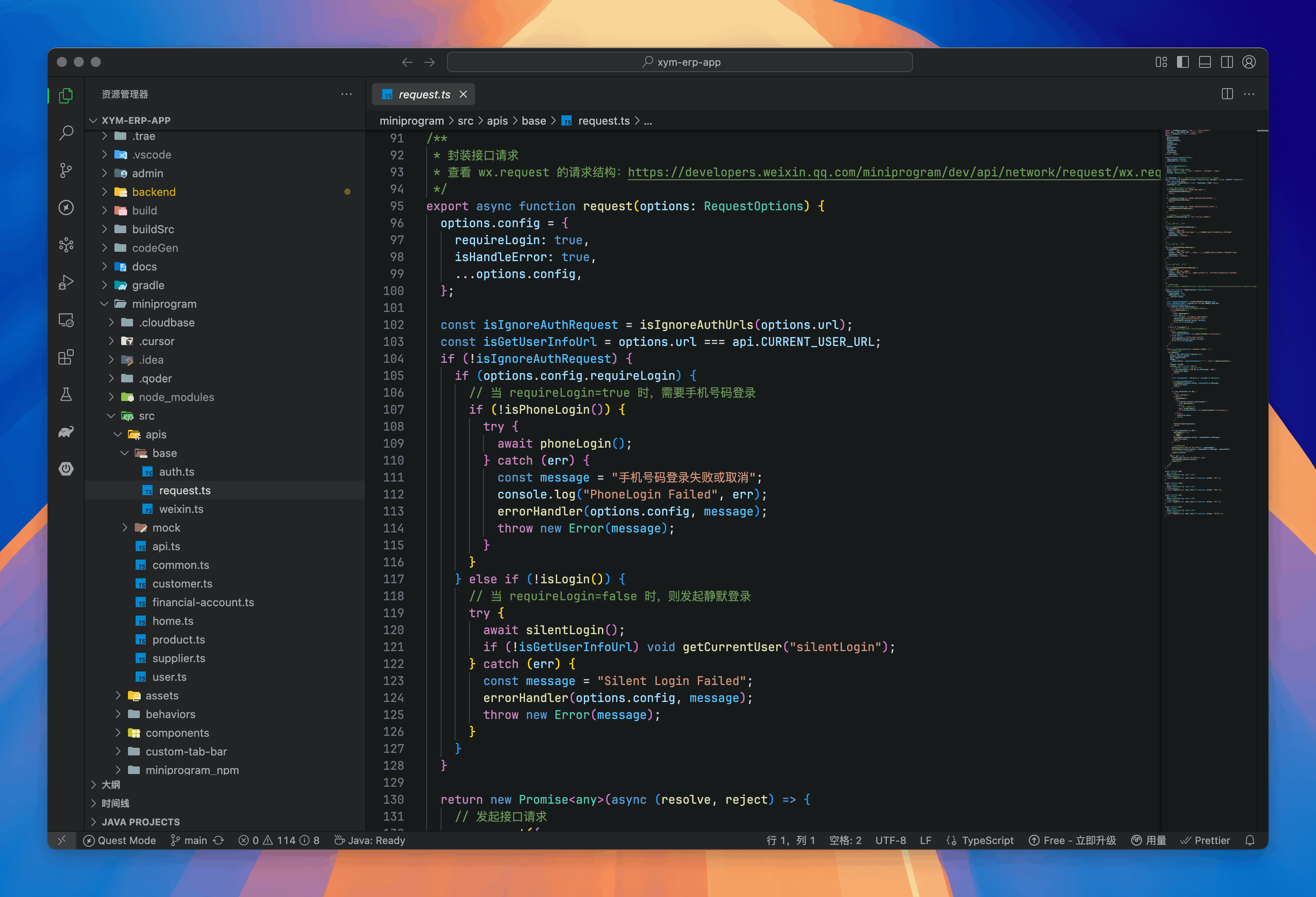The width and height of the screenshot is (1316, 897).
Task: Toggle the primary side bar visibility
Action: [1183, 62]
